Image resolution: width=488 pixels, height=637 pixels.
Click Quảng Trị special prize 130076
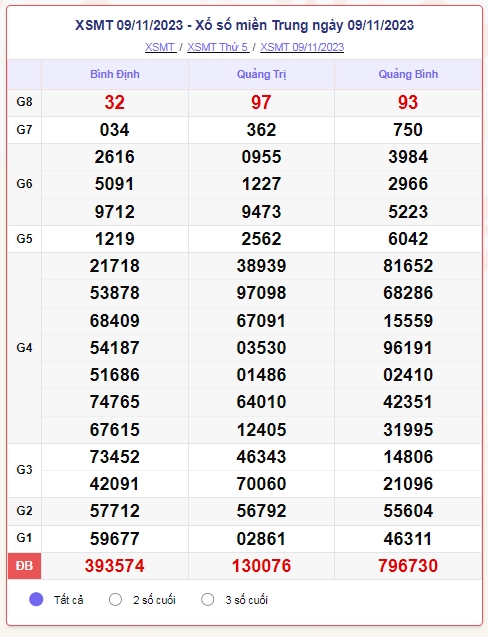pos(261,566)
